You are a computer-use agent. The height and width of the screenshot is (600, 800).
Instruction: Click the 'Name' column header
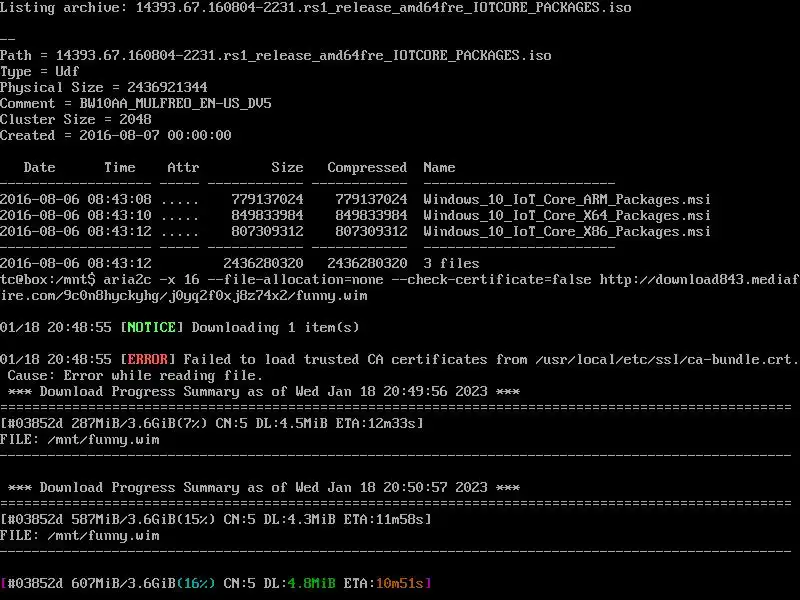pyautogui.click(x=439, y=167)
